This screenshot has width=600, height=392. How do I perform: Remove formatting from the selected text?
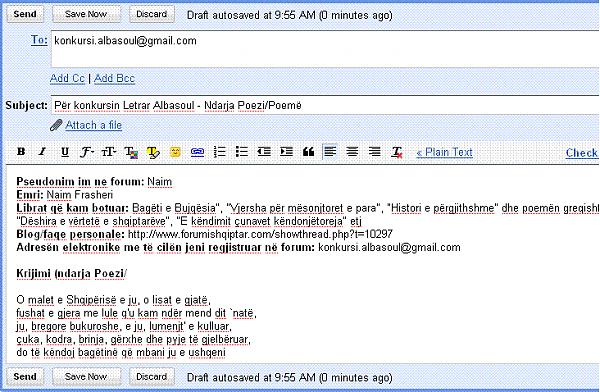(x=397, y=152)
